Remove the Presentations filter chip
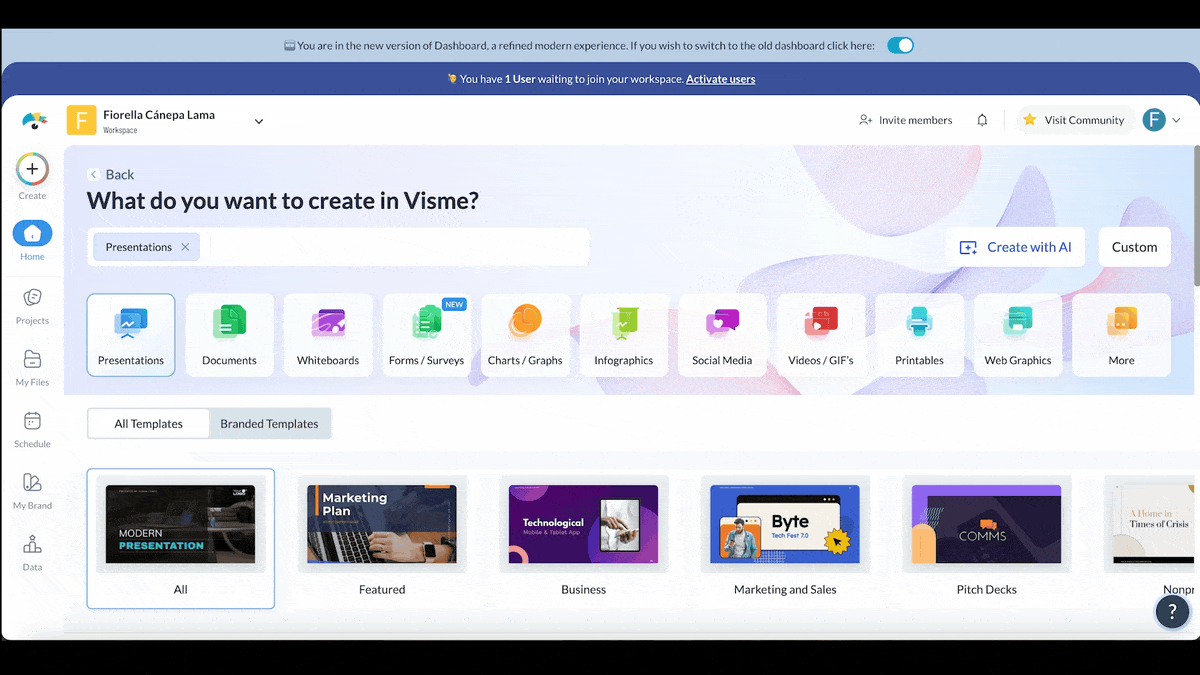Image resolution: width=1200 pixels, height=675 pixels. pyautogui.click(x=184, y=246)
